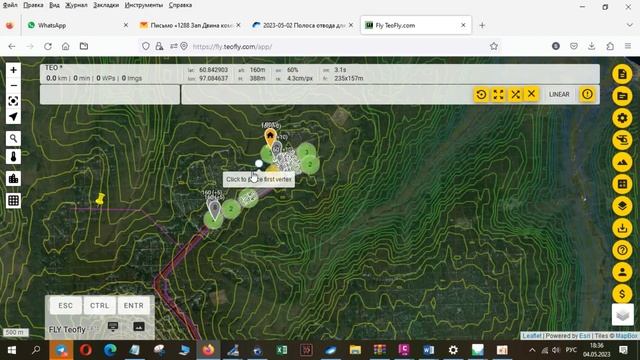Open the MapBox attribution link
This screenshot has width=640, height=360.
pyautogui.click(x=626, y=336)
